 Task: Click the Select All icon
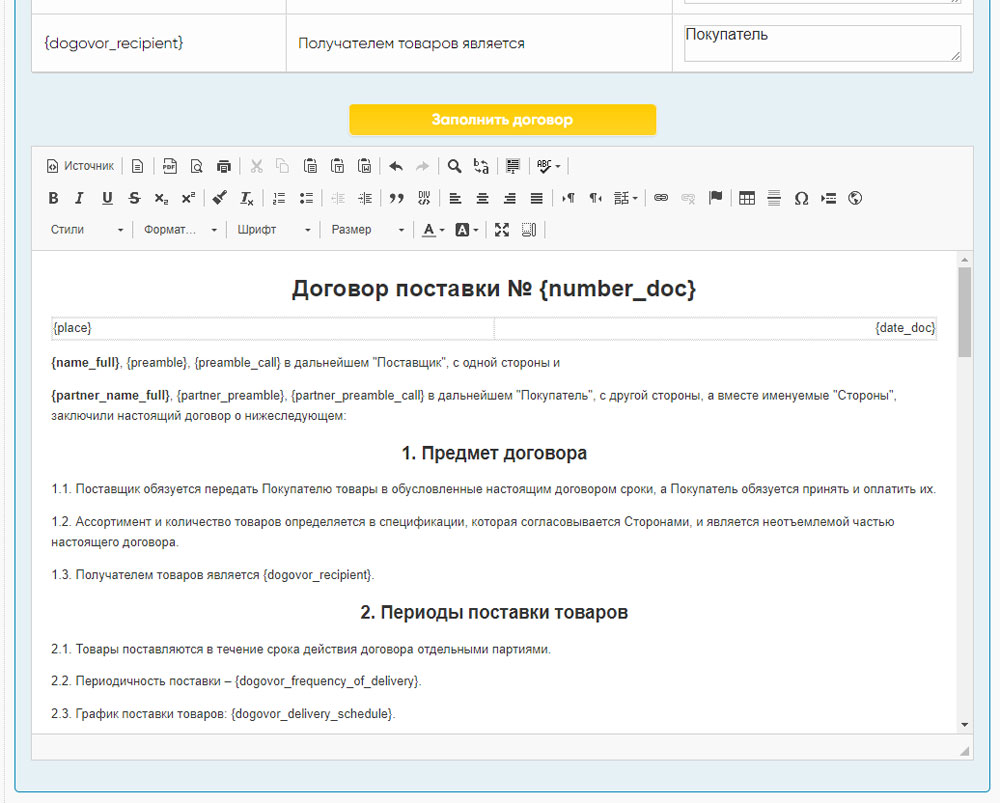point(513,166)
